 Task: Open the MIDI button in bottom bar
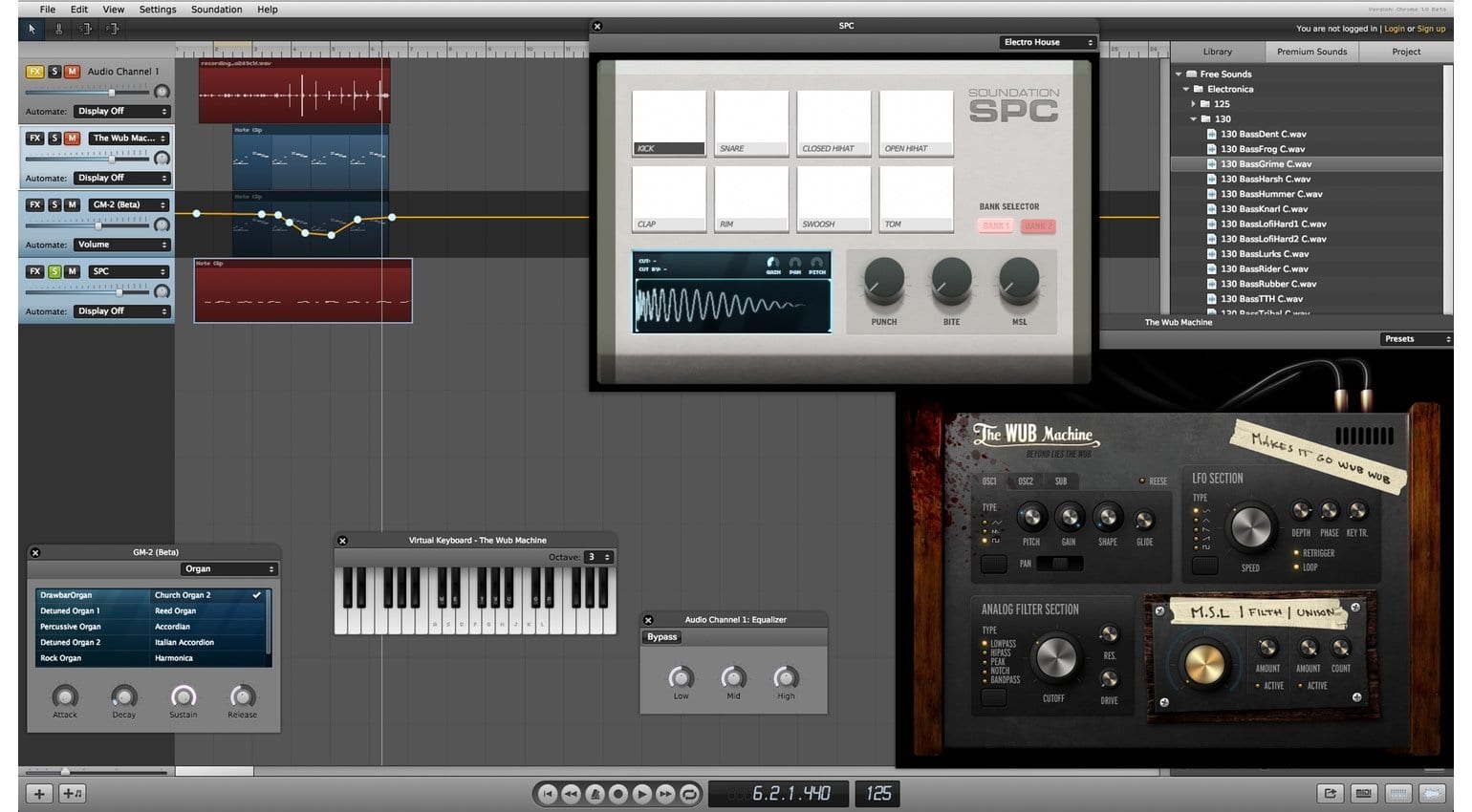[x=1364, y=793]
